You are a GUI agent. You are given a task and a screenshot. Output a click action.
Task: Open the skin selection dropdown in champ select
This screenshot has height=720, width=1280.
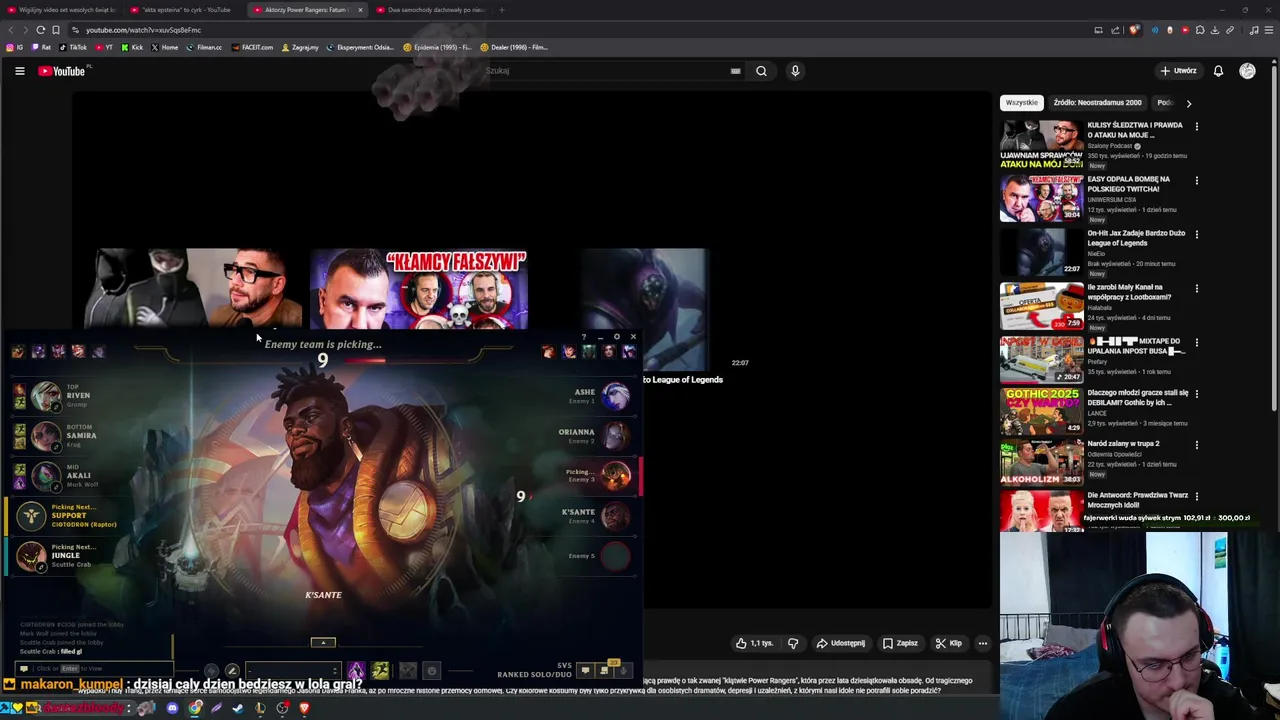tap(291, 670)
